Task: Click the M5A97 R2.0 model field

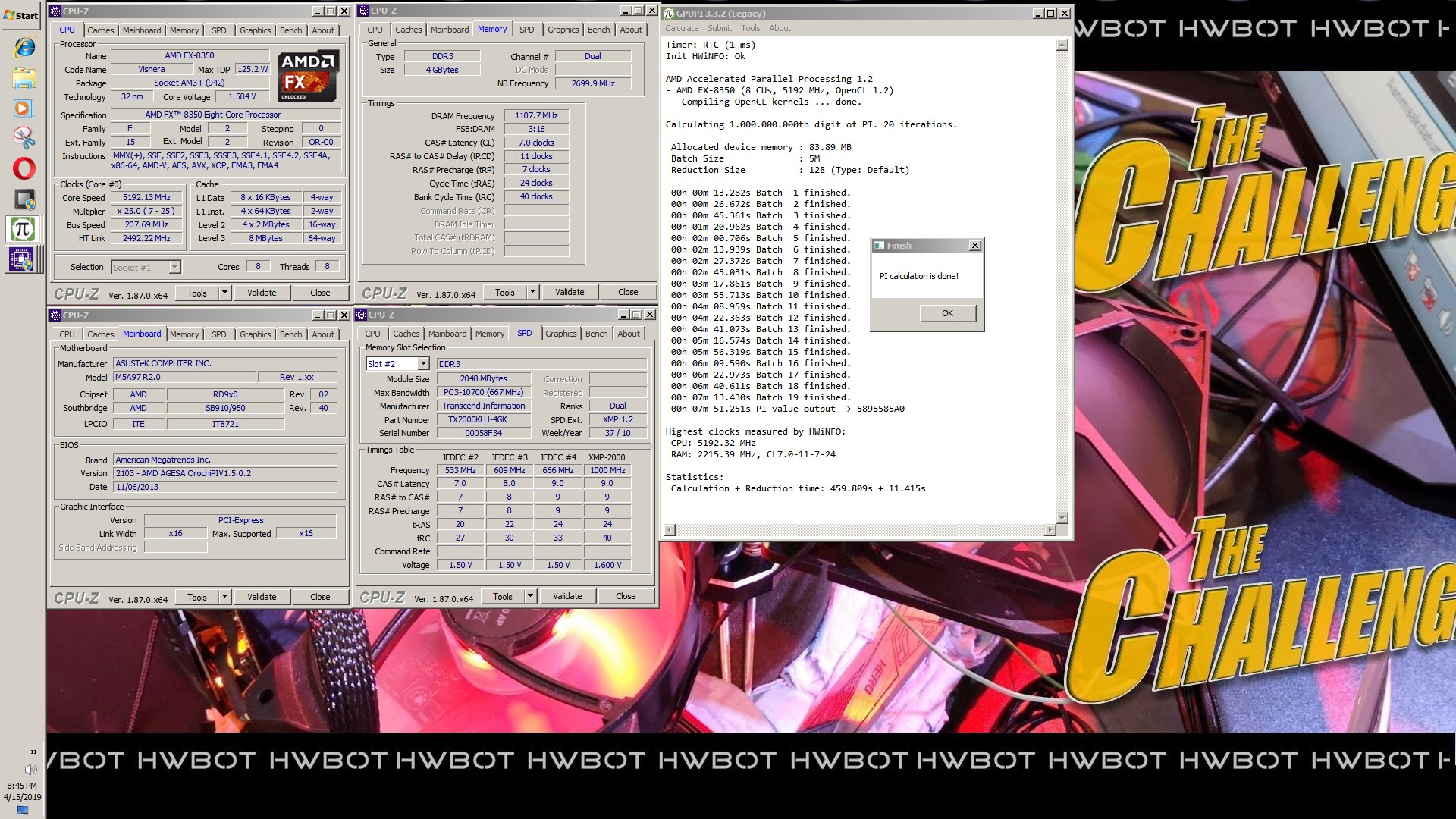Action: (184, 377)
